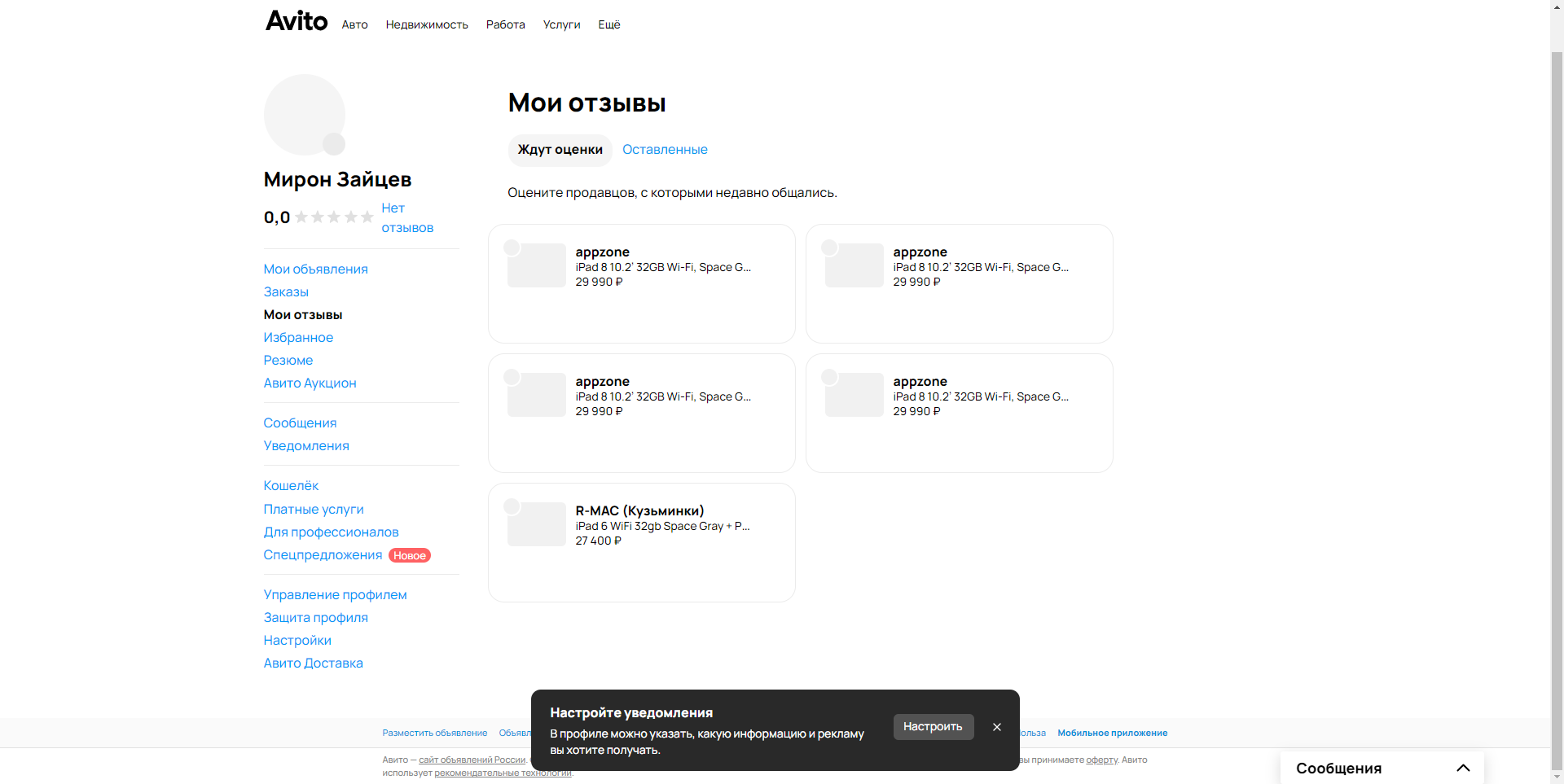The width and height of the screenshot is (1564, 784).
Task: Open Уведомления in the sidebar
Action: [x=306, y=446]
